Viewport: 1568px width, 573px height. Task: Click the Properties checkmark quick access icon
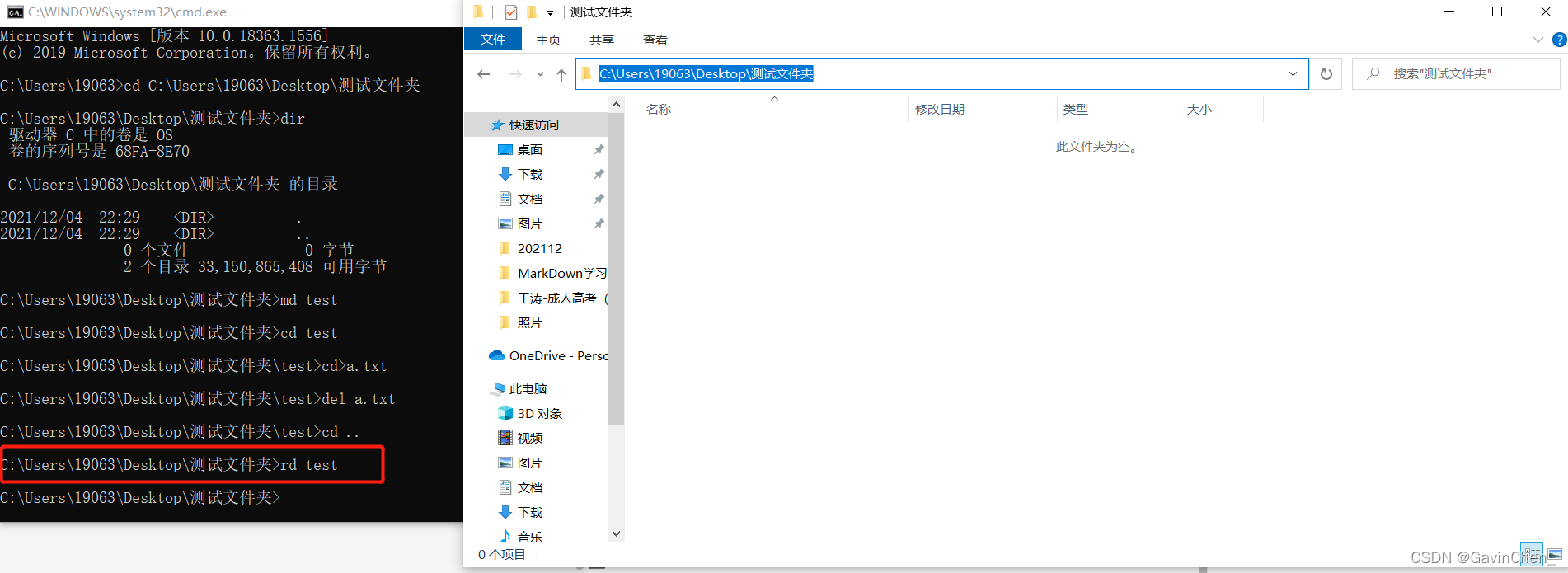(x=511, y=12)
